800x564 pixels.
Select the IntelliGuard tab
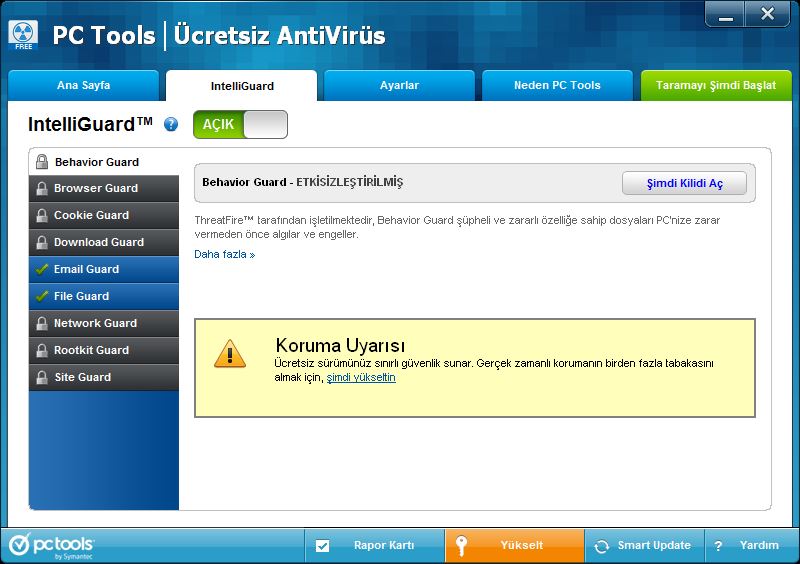click(242, 86)
